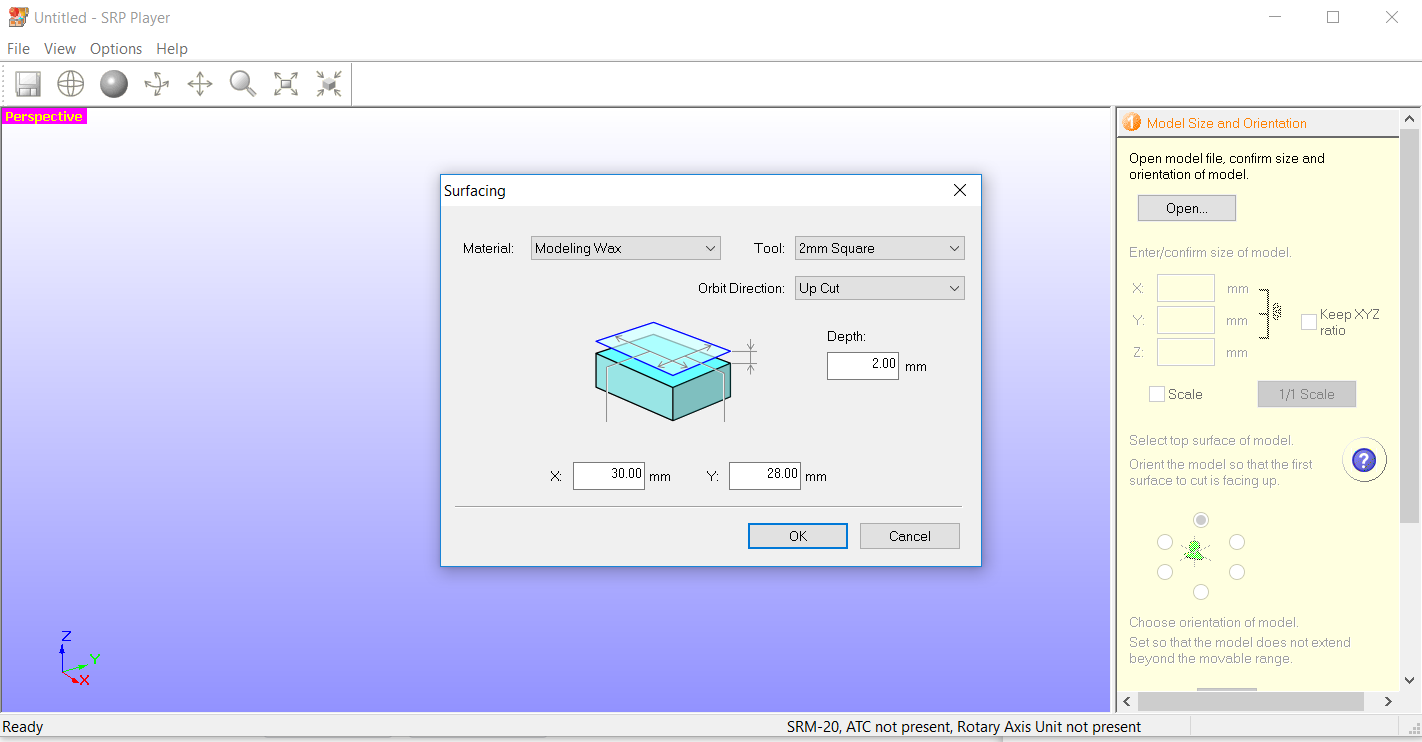
Task: Expand the Orbit Direction dropdown
Action: coord(880,288)
